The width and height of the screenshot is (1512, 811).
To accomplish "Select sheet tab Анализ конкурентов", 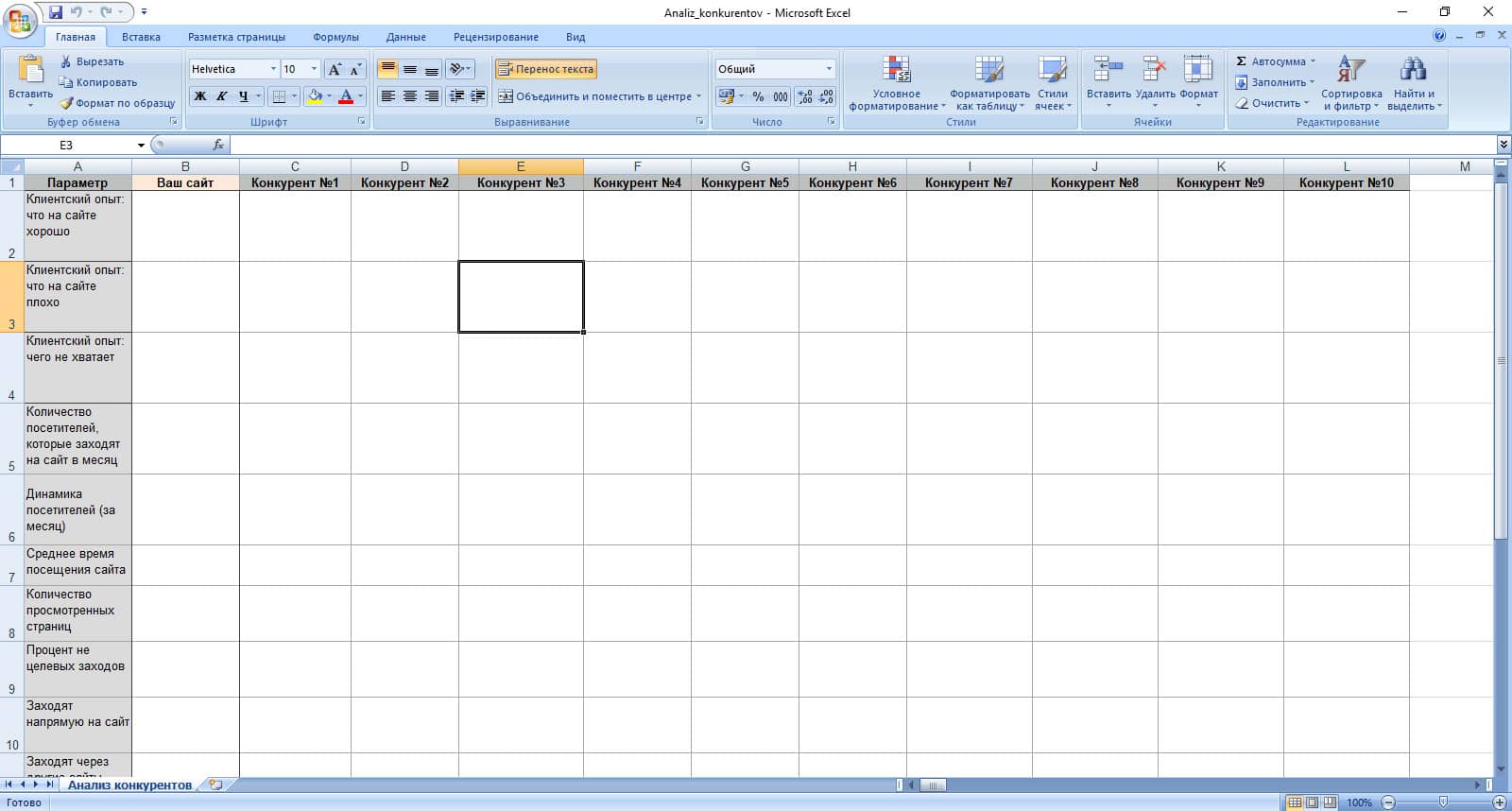I will click(129, 785).
